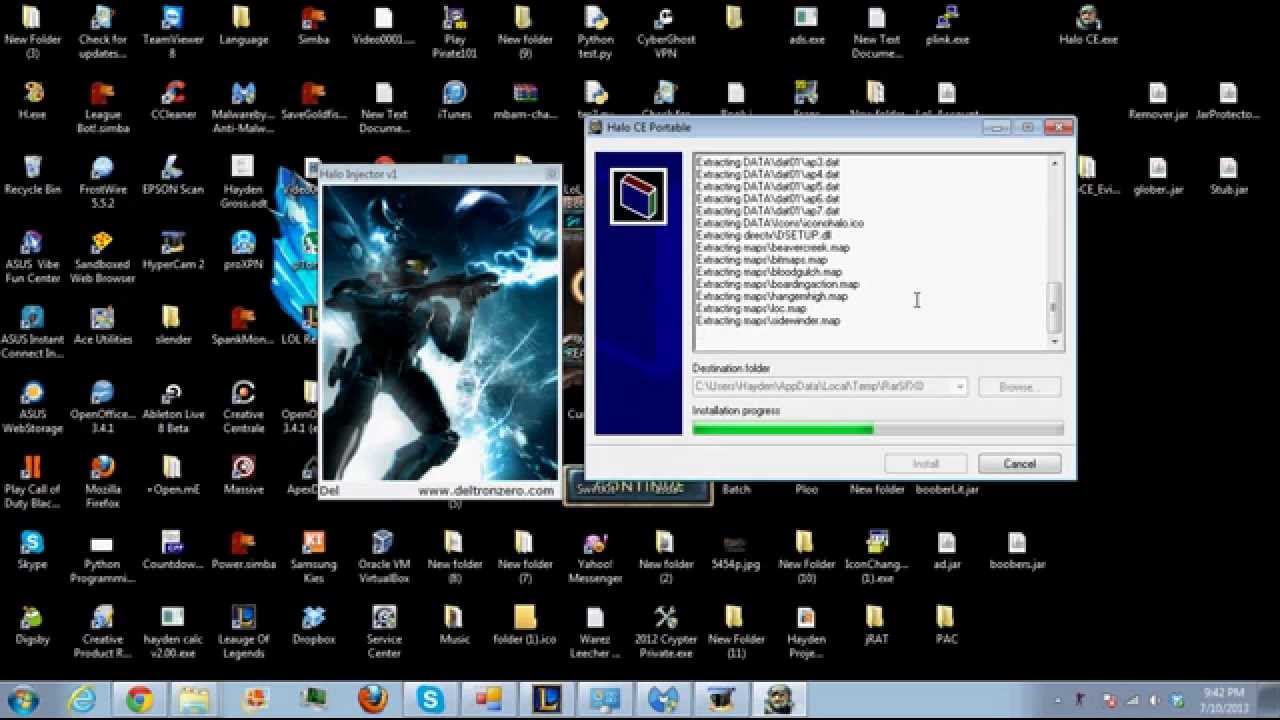Click the www.deltronzero.com link in Halo Injector
The height and width of the screenshot is (720, 1280).
pyautogui.click(x=486, y=491)
